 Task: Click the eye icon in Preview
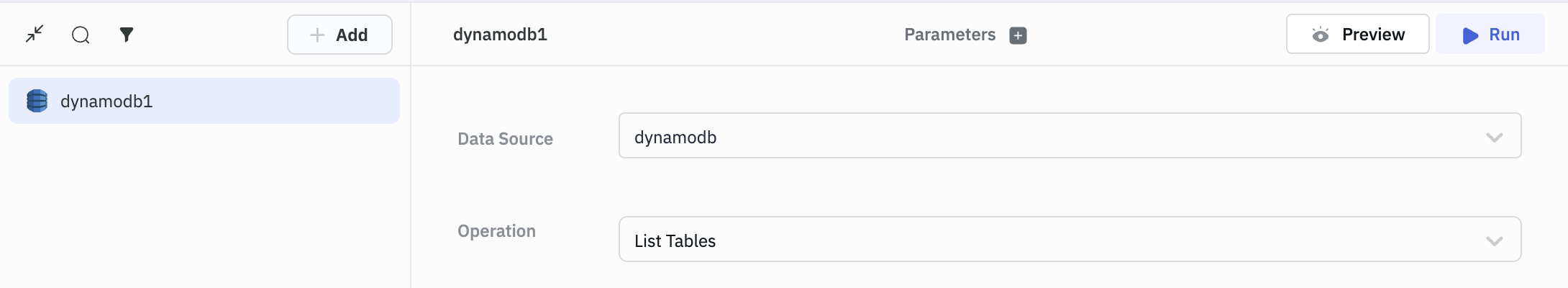tap(1321, 35)
